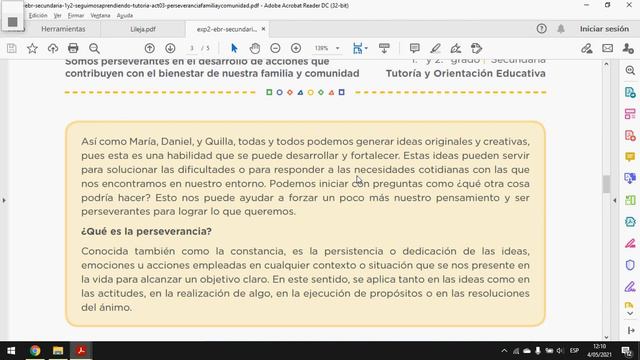Click the scrolling mode toolbar icon
The image size is (640, 360).
point(384,49)
